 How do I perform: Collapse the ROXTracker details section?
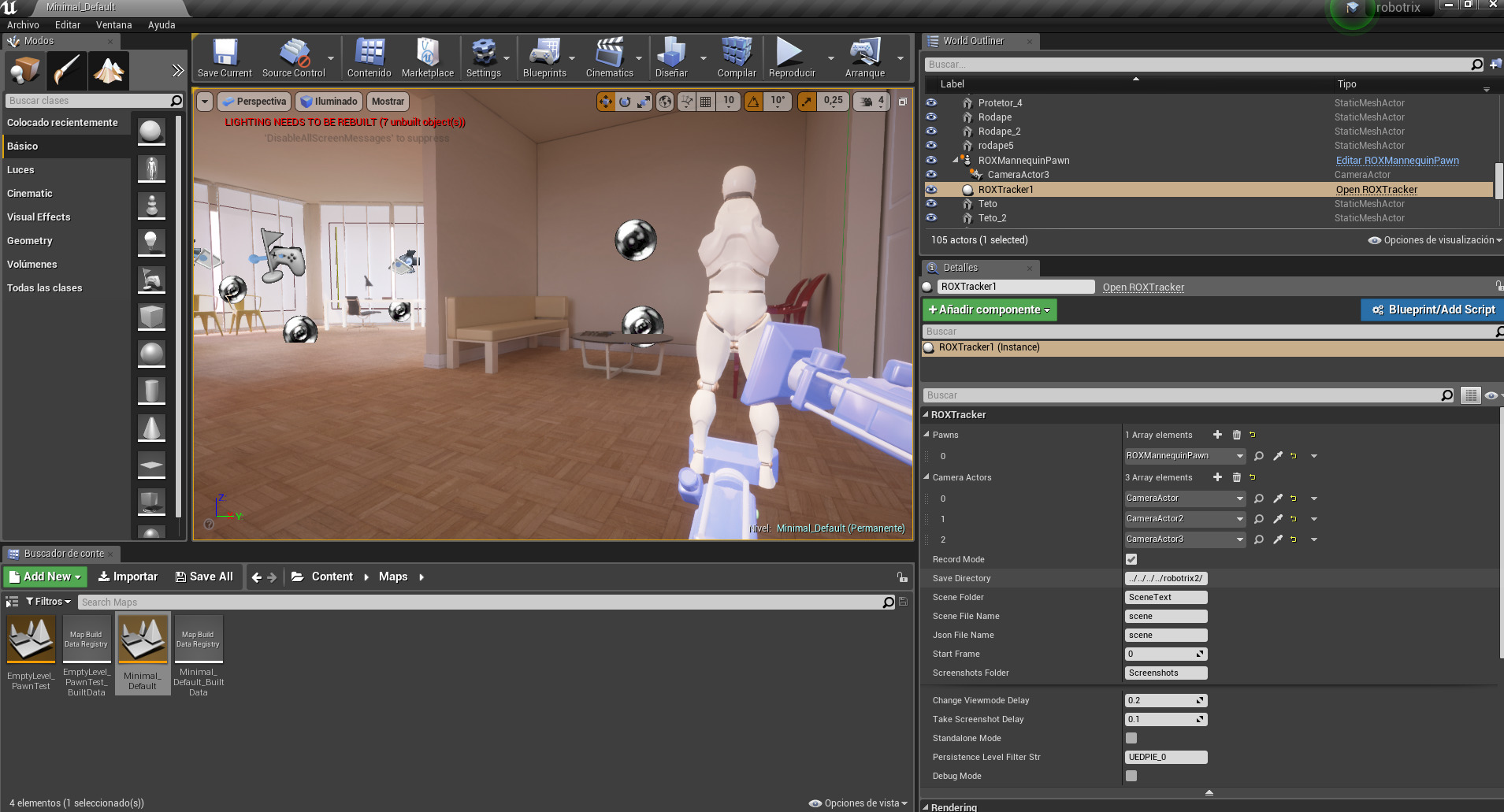click(926, 414)
